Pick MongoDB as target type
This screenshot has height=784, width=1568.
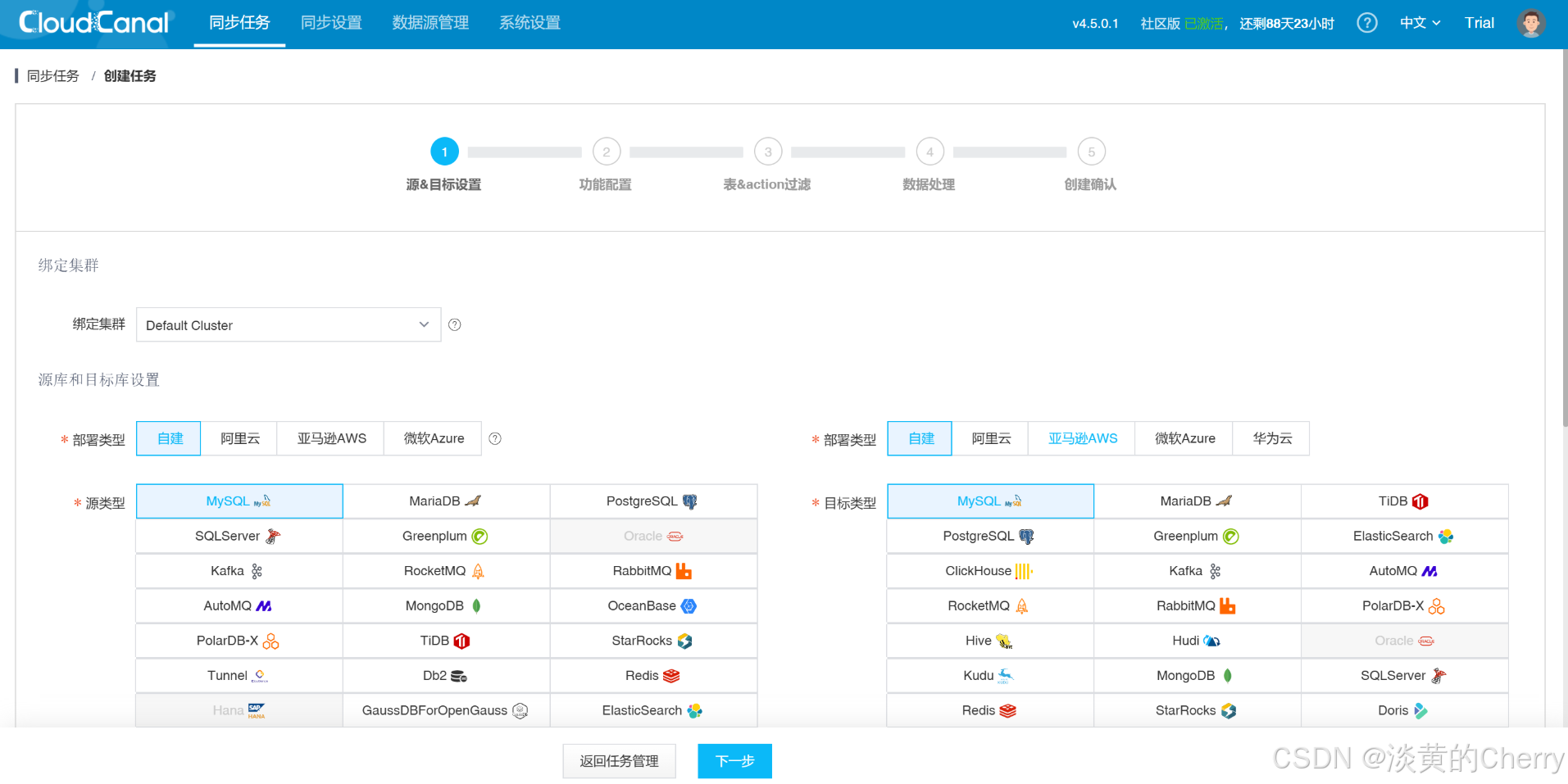point(1198,676)
